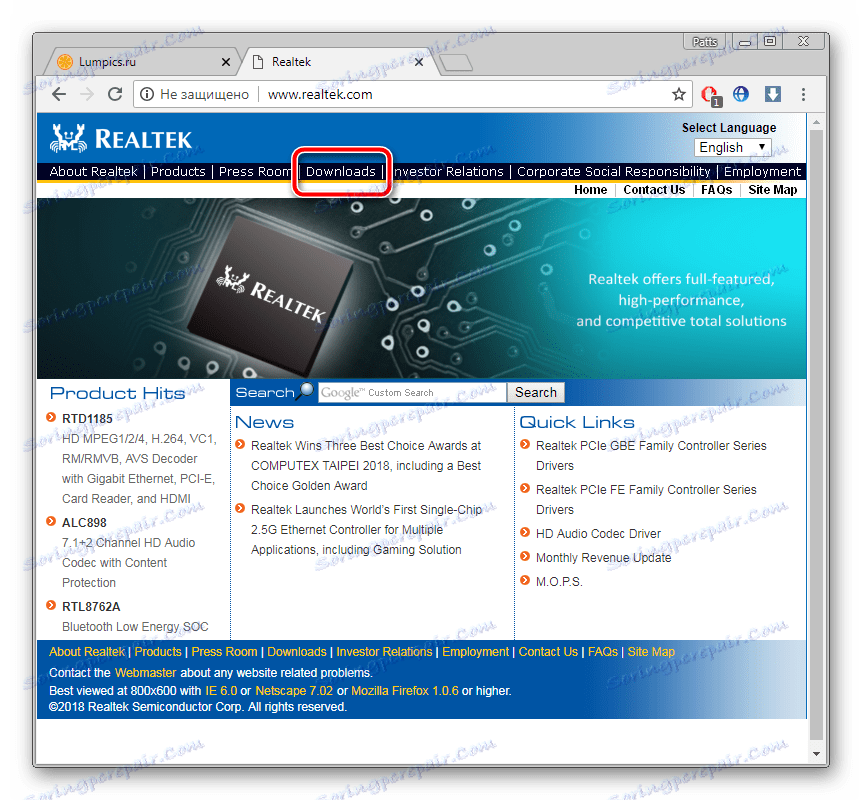862x800 pixels.
Task: Click the Netscape 7.02 link in footer
Action: (x=294, y=691)
